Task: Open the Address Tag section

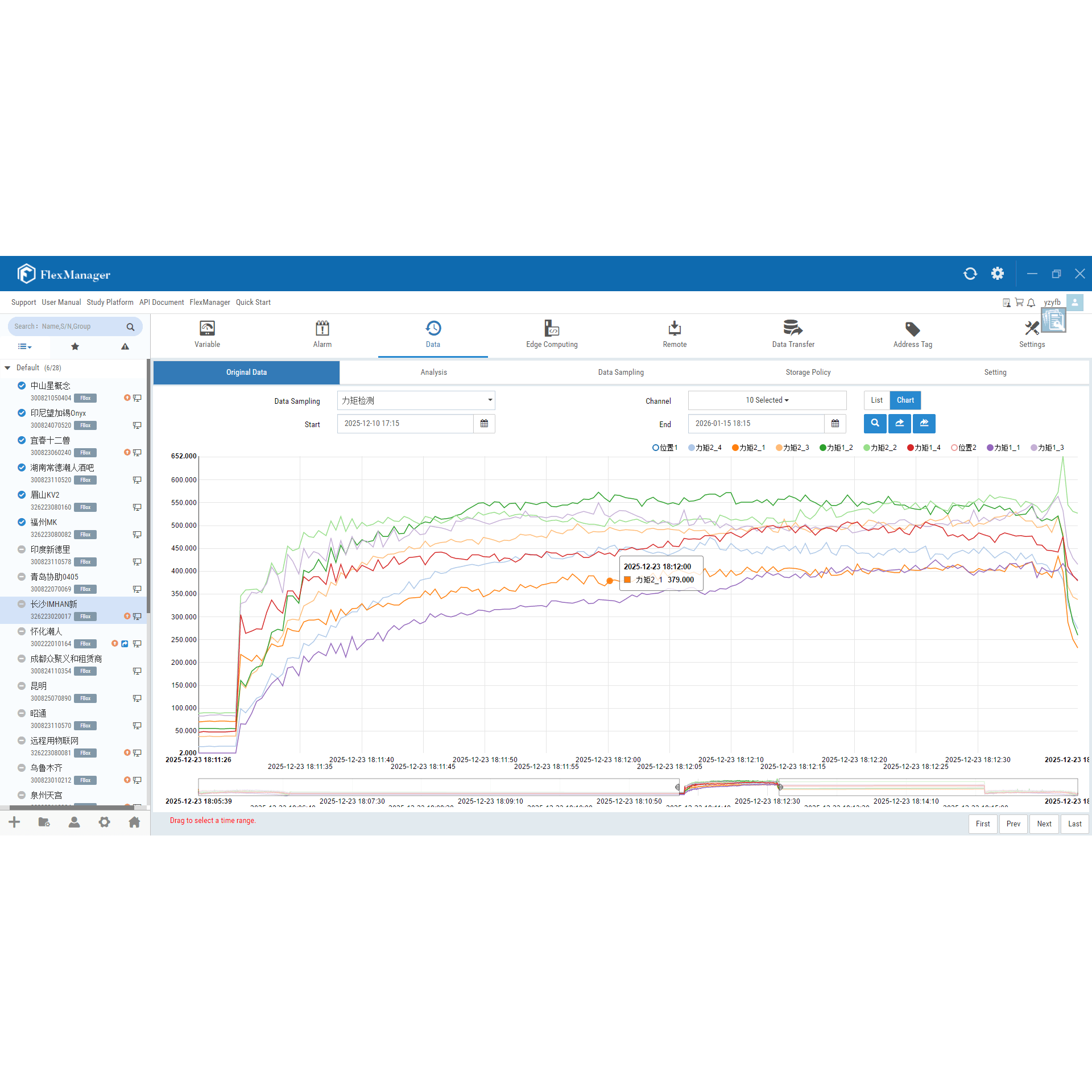Action: (x=912, y=334)
